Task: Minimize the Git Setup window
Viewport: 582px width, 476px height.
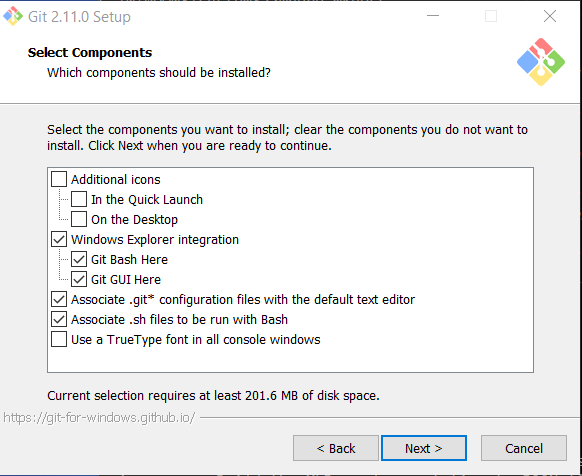Action: [433, 16]
